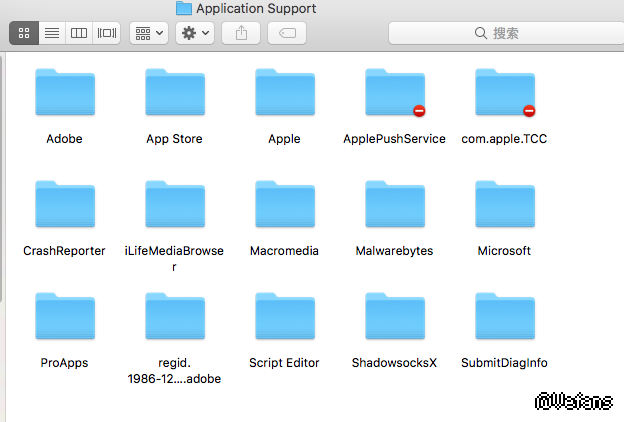Open the item arrangement dropdown
The width and height of the screenshot is (624, 422).
(148, 33)
